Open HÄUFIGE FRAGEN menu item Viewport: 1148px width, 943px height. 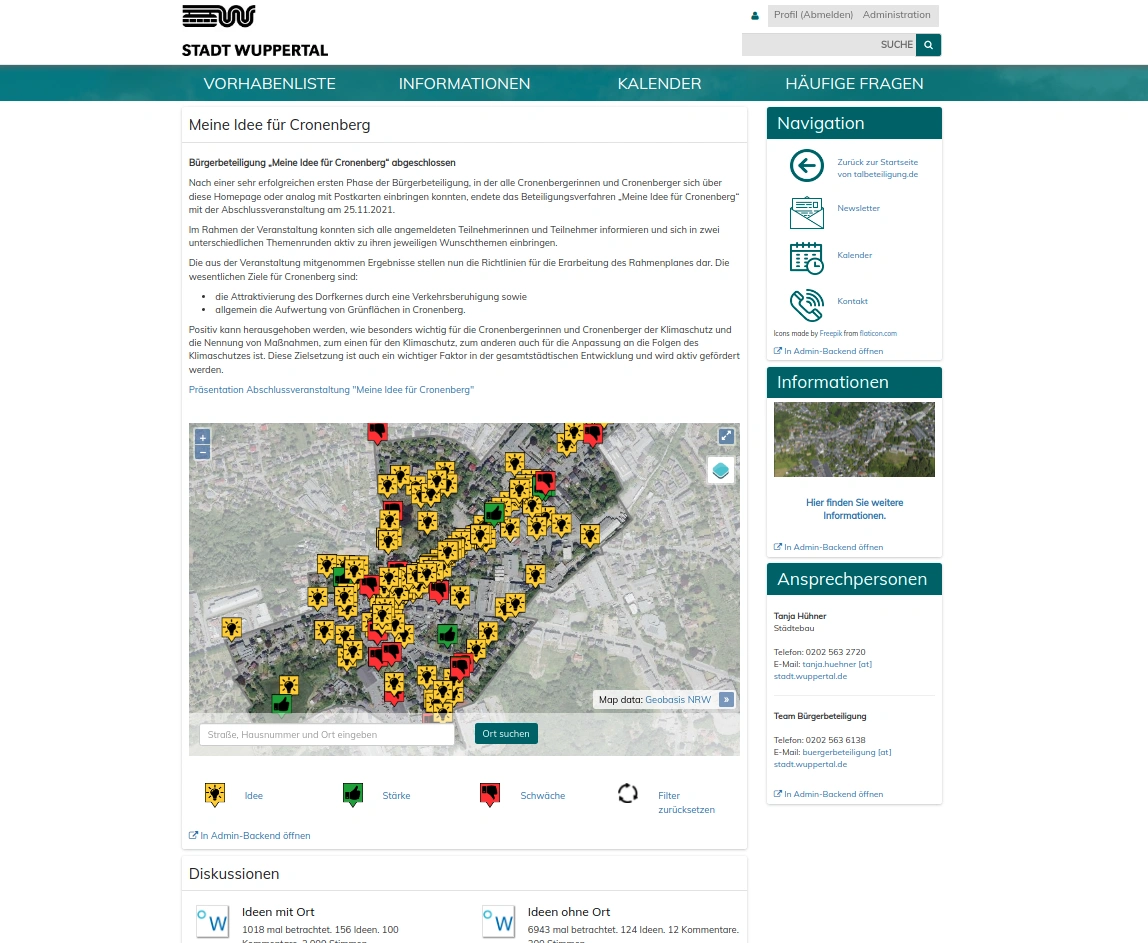pos(854,84)
